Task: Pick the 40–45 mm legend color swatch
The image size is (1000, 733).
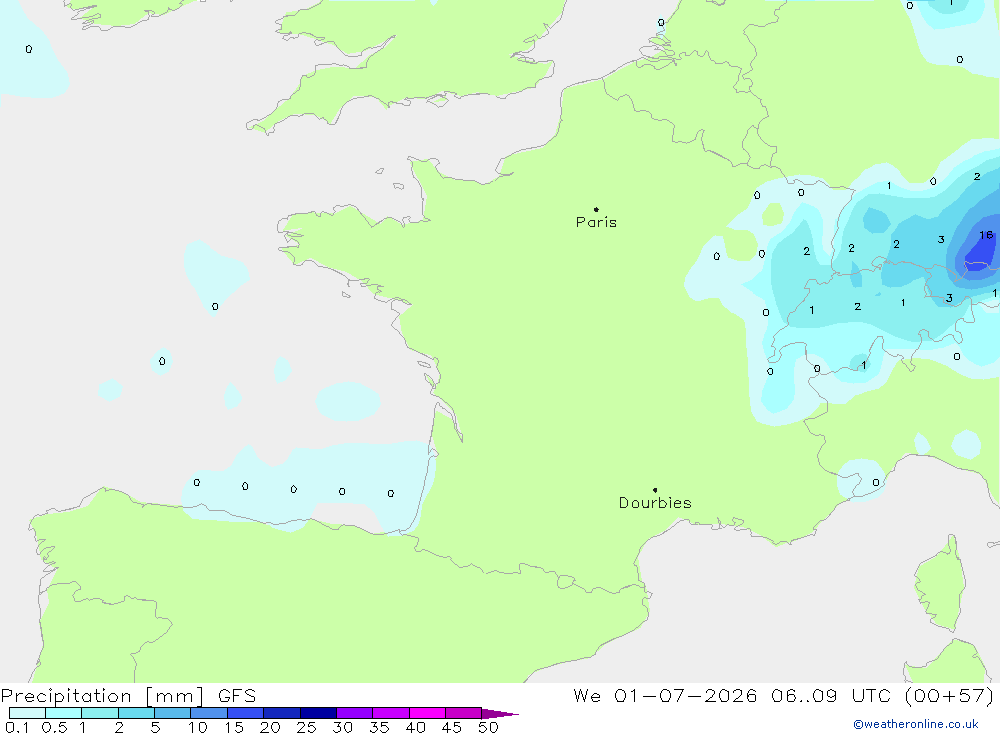Action: click(x=427, y=713)
